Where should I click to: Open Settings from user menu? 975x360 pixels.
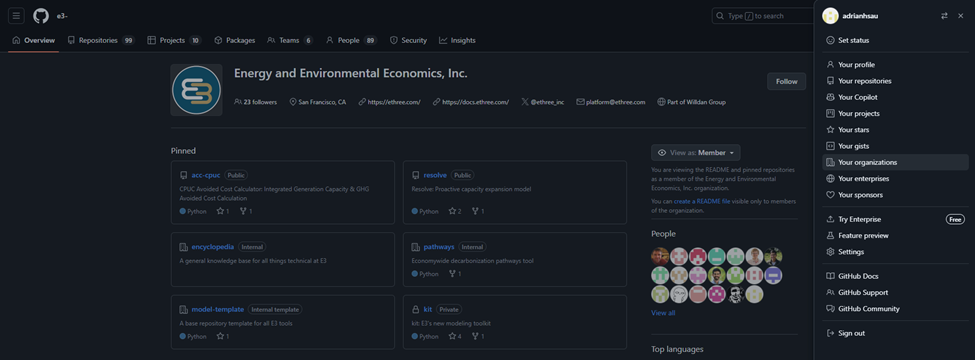(895, 252)
